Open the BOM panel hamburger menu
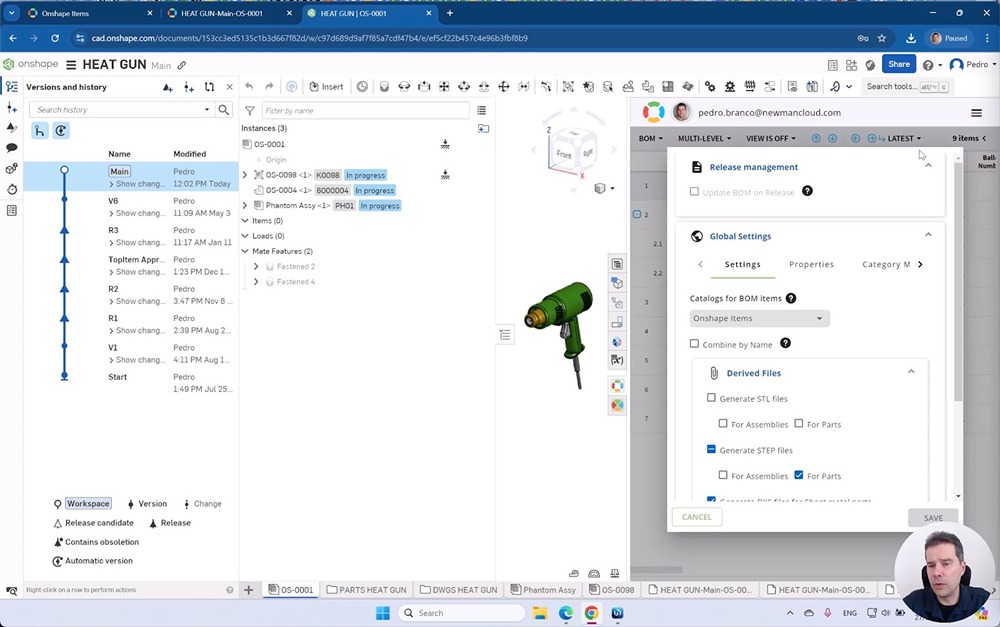This screenshot has width=1000, height=627. pyautogui.click(x=976, y=113)
